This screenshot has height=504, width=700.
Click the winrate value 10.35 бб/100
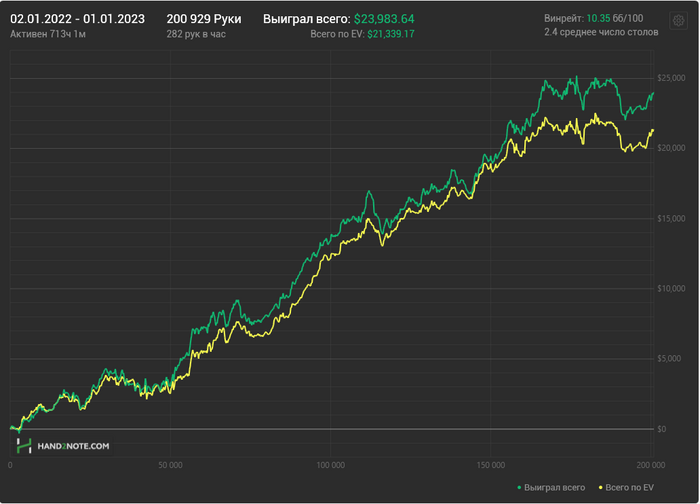615,18
